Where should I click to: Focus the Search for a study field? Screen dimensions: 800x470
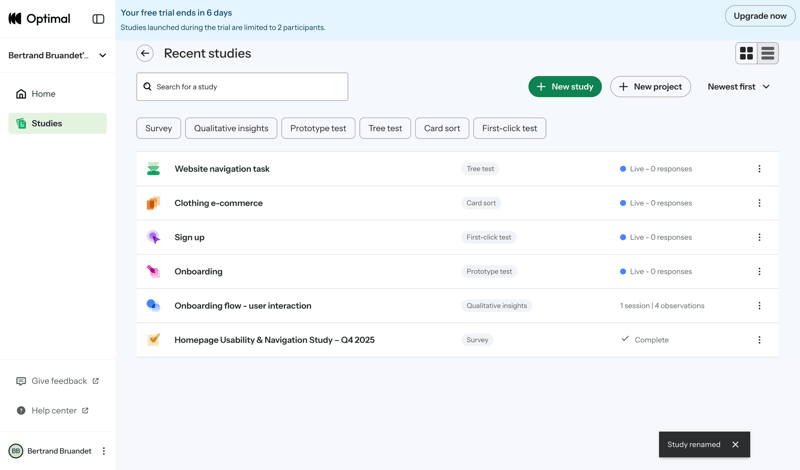[x=242, y=87]
